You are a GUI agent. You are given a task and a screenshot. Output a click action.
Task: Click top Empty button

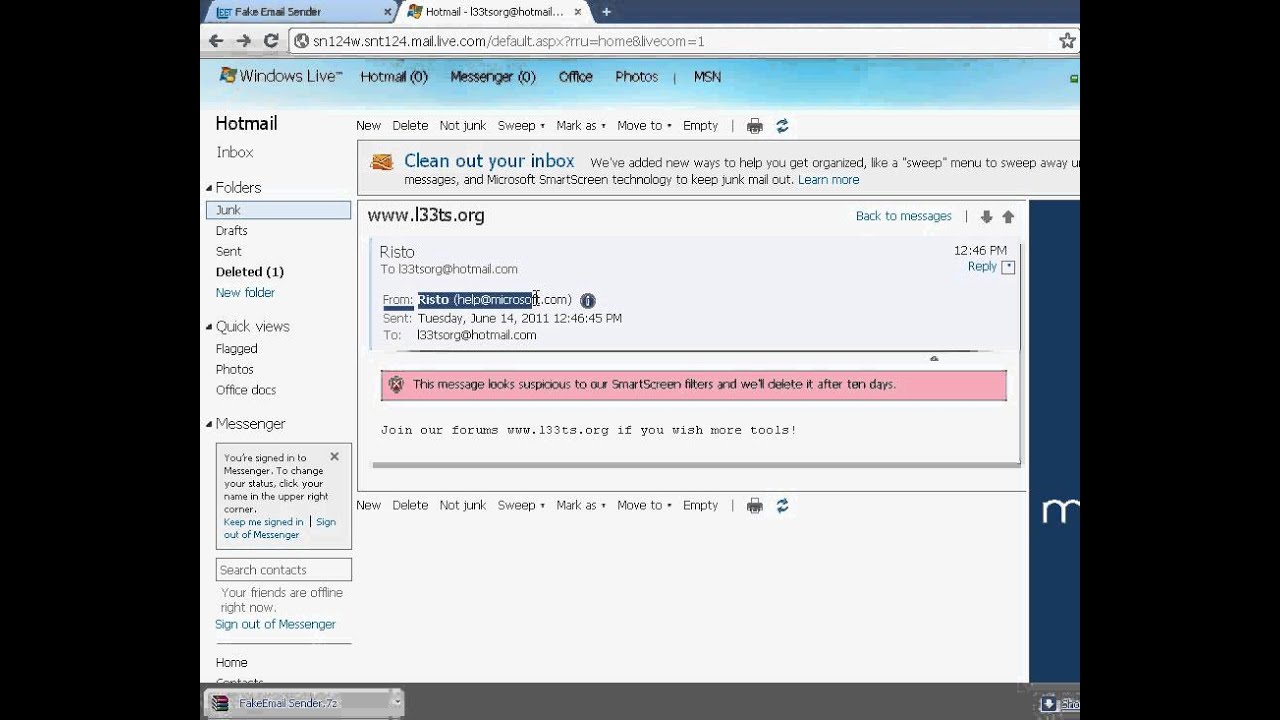700,126
